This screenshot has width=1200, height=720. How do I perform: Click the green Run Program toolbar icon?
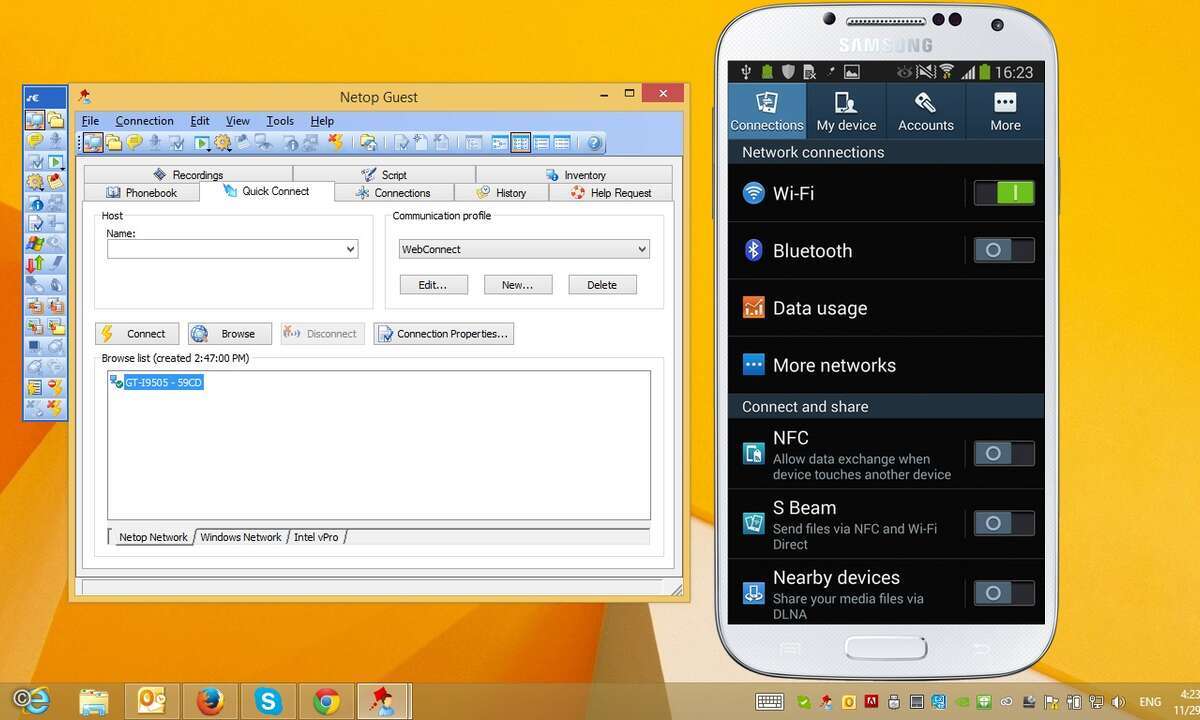201,143
